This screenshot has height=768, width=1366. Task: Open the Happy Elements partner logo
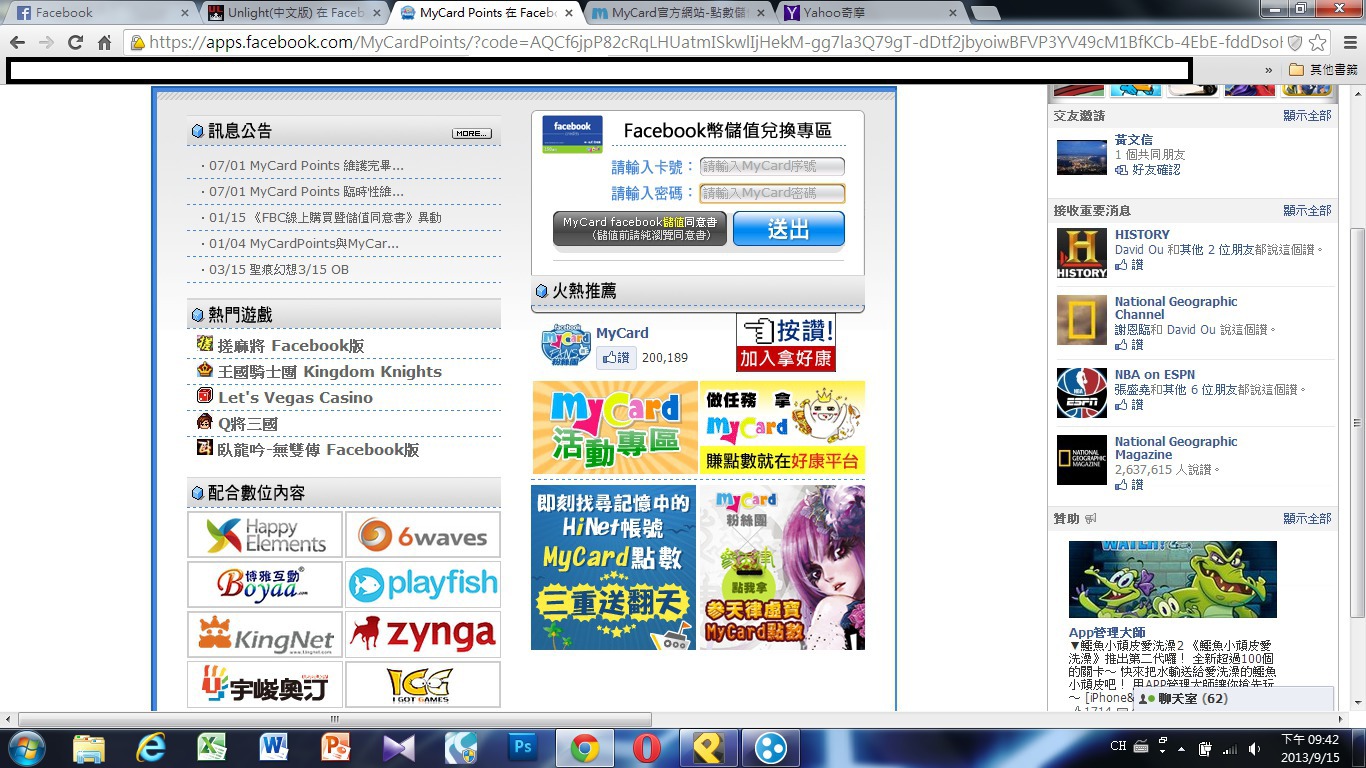click(265, 535)
